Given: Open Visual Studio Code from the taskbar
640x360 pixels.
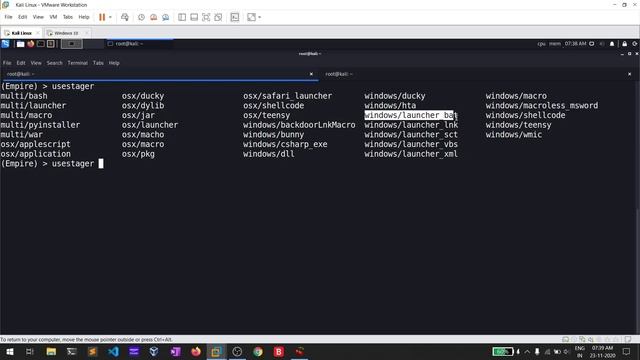Looking at the screenshot, I should tap(113, 351).
